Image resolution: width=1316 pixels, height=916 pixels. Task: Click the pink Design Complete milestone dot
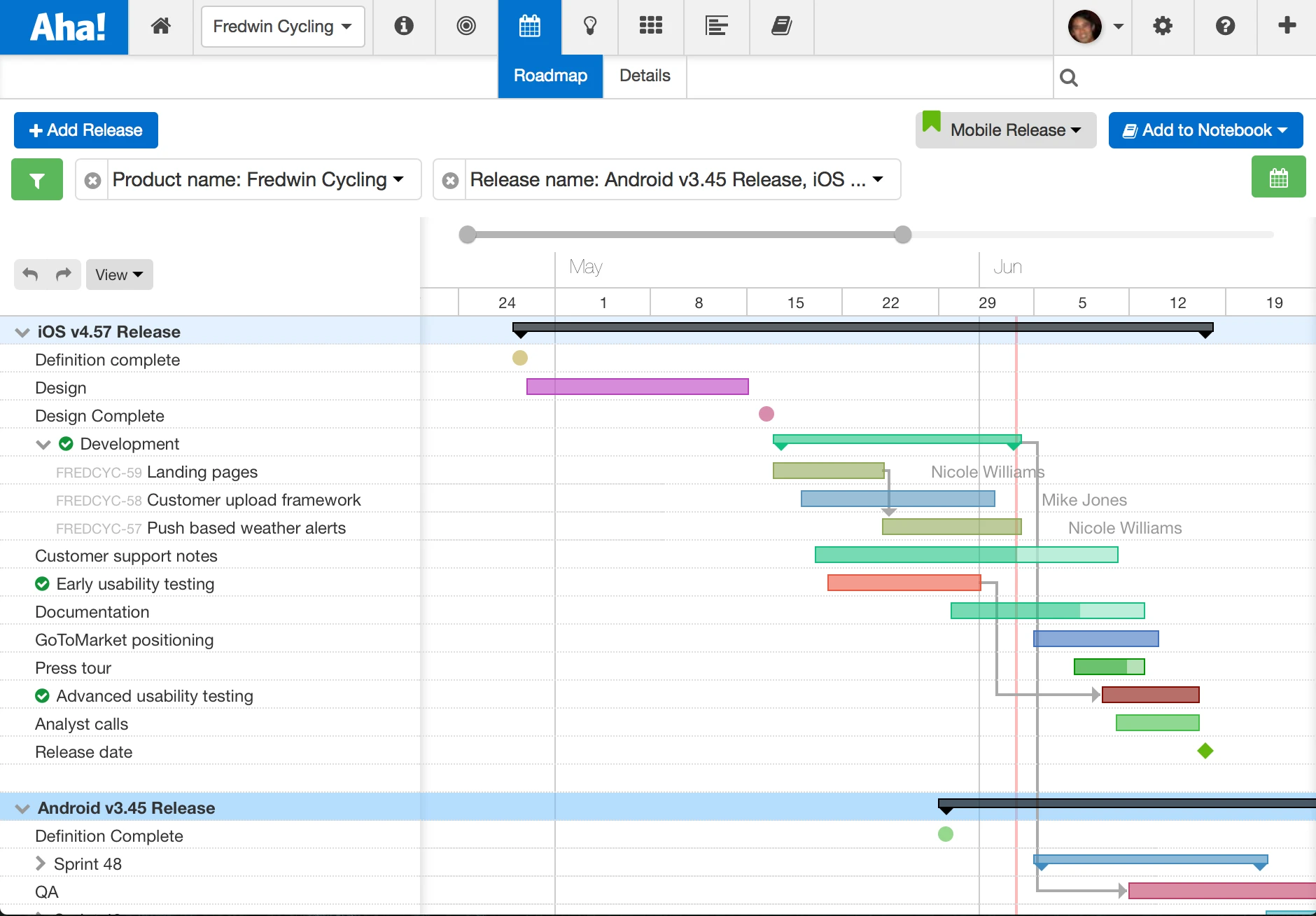(766, 414)
